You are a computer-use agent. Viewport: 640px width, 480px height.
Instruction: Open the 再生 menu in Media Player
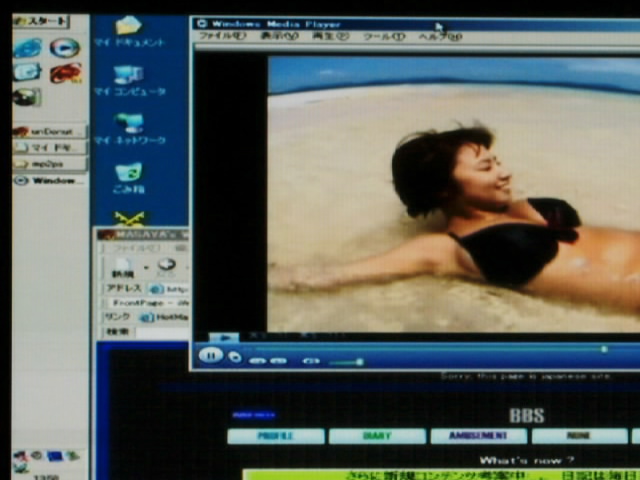(330, 36)
